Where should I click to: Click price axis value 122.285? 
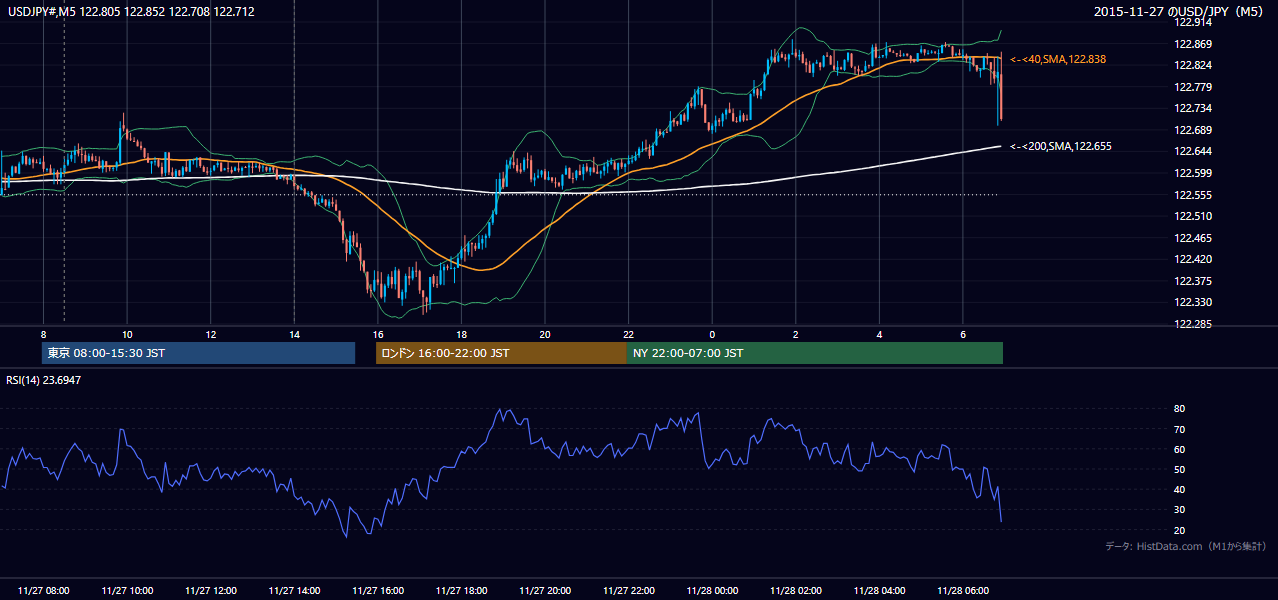[x=1194, y=324]
